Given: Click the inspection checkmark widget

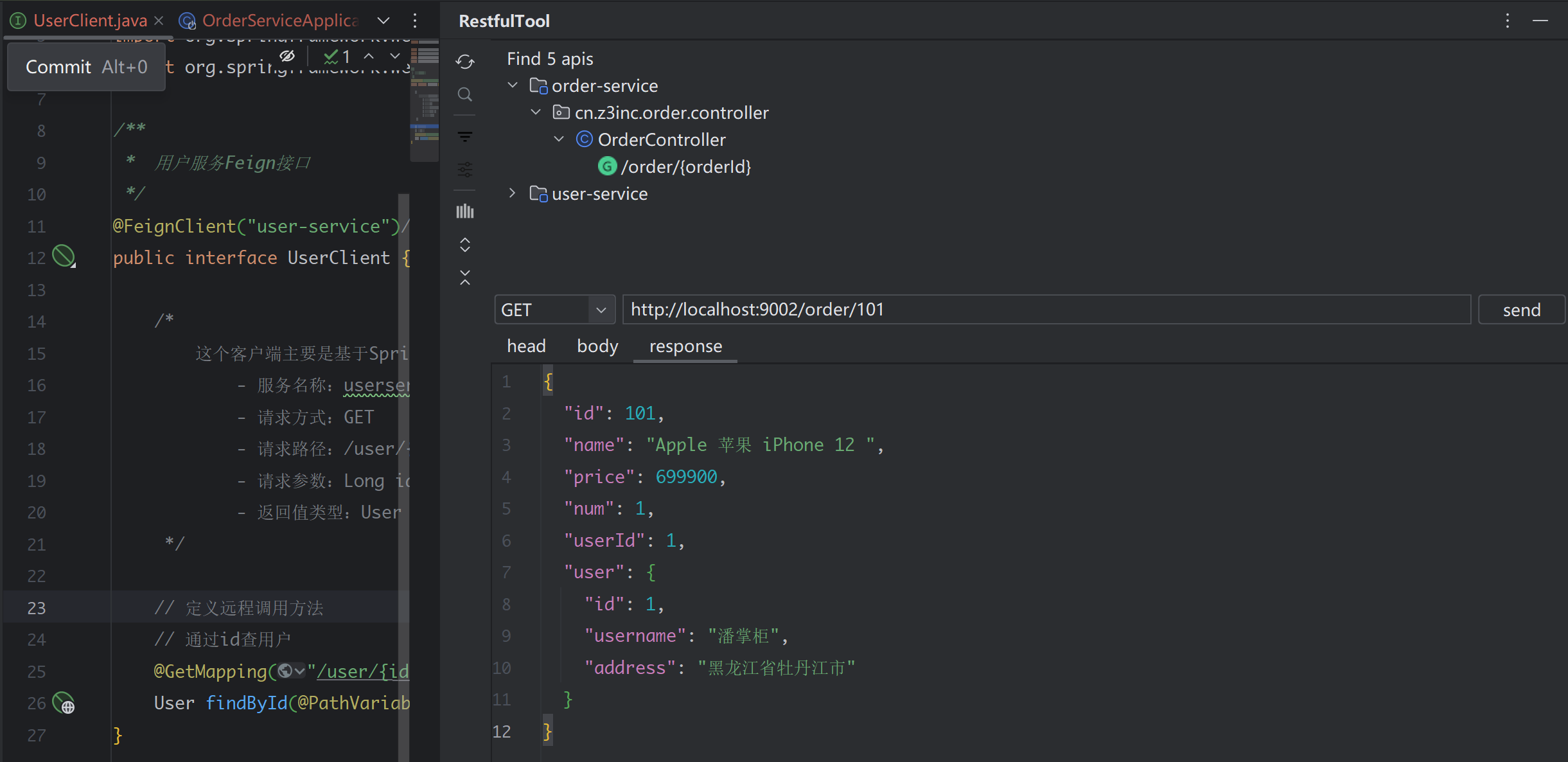Looking at the screenshot, I should tap(337, 57).
